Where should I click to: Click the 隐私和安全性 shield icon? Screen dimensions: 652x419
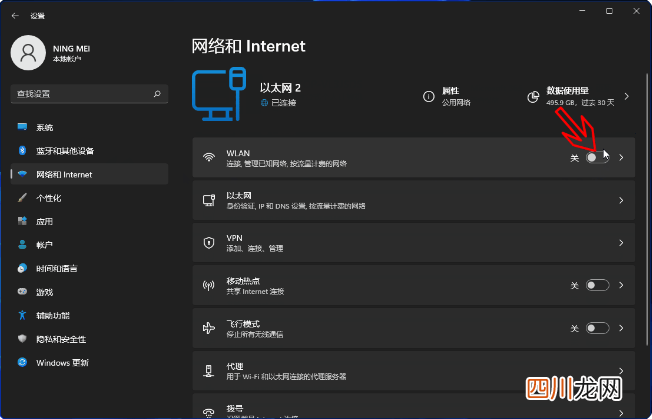point(22,339)
